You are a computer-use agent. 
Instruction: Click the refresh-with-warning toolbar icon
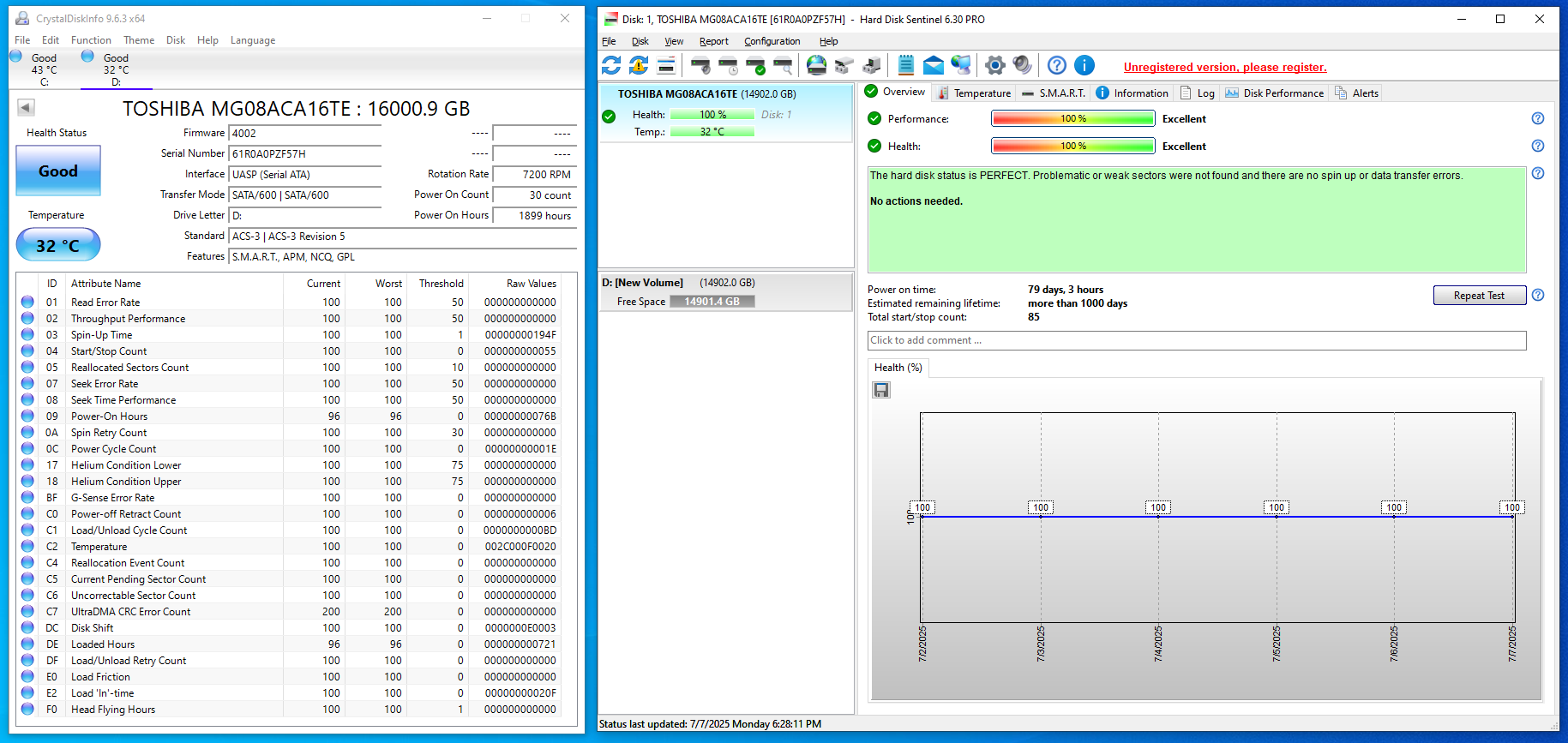[x=639, y=65]
